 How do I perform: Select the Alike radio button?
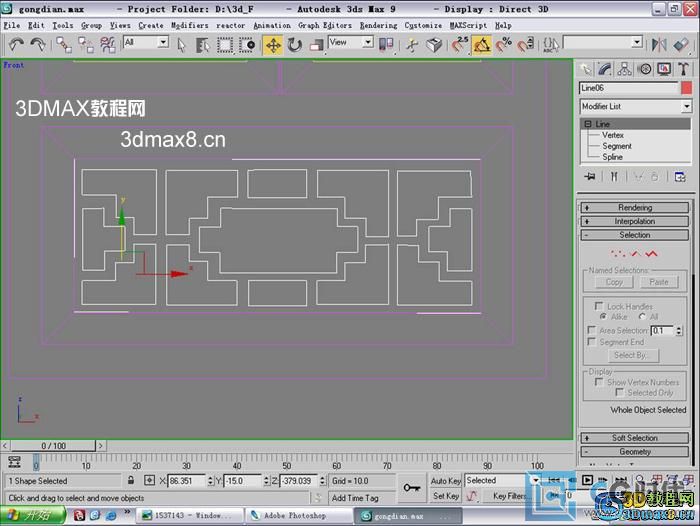604,317
